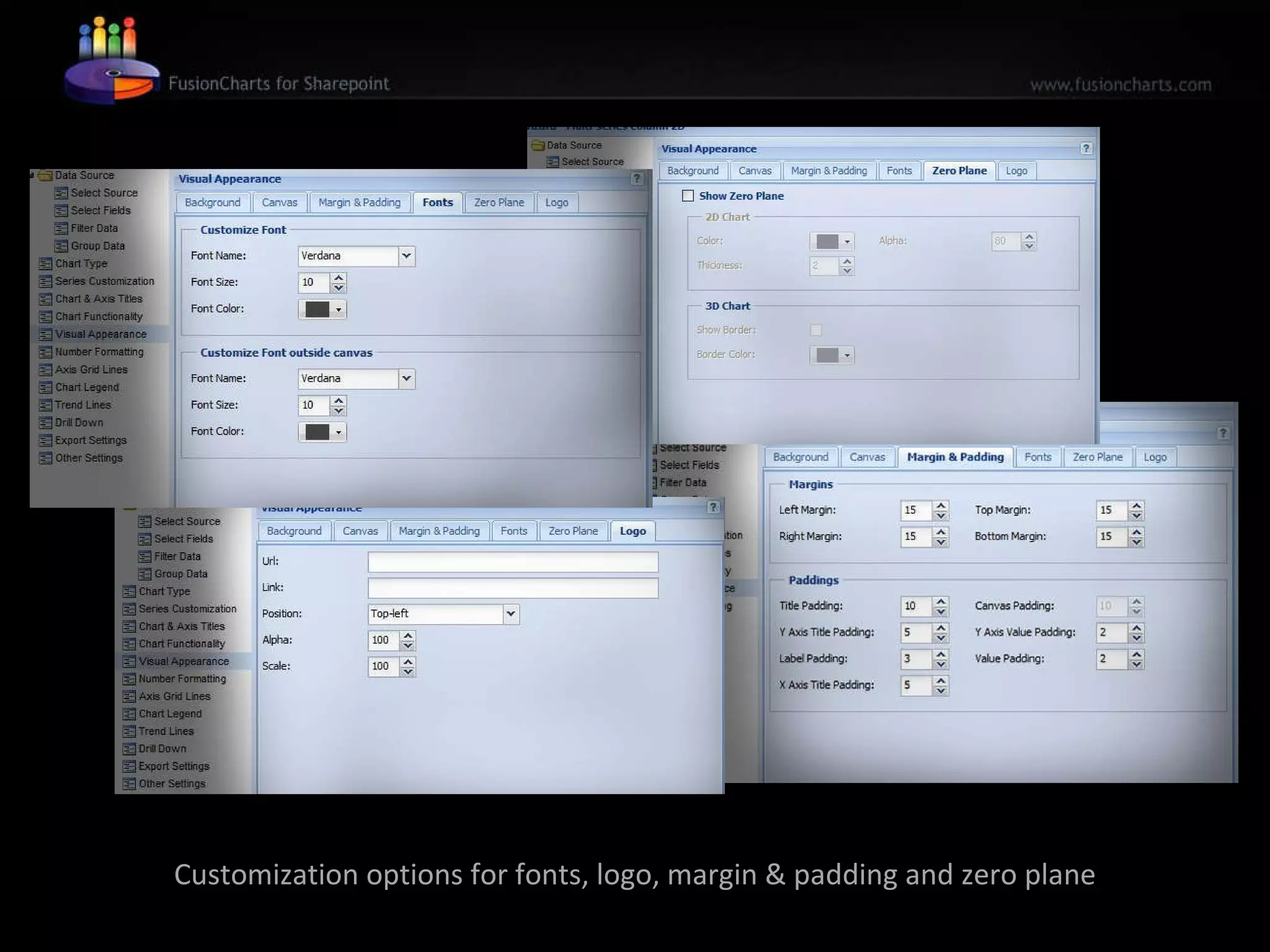Click the logo Url input field
This screenshot has width=1270, height=952.
pyautogui.click(x=513, y=562)
